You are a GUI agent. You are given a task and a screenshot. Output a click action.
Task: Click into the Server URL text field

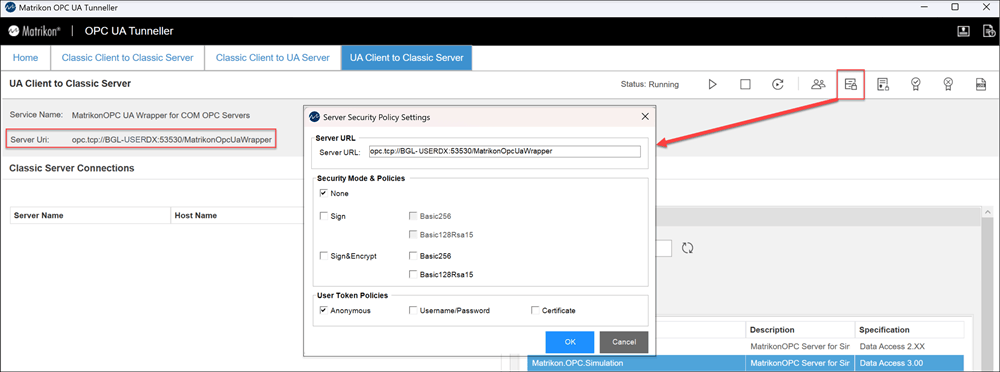pyautogui.click(x=504, y=151)
